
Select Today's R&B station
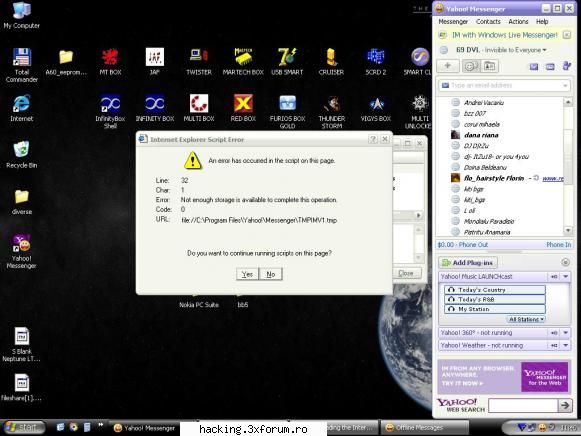pos(495,299)
